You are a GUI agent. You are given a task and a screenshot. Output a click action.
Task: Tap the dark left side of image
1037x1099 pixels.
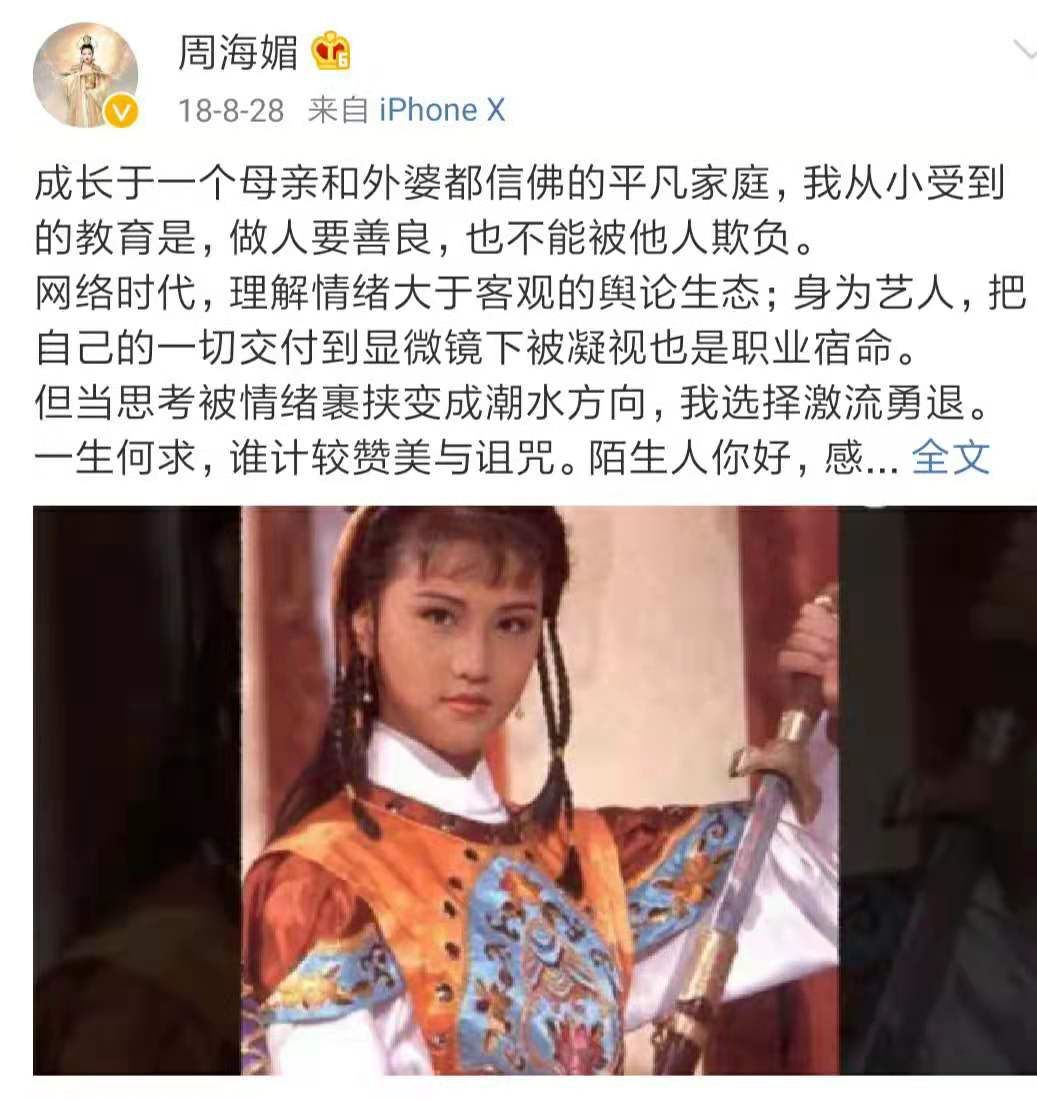click(x=137, y=790)
